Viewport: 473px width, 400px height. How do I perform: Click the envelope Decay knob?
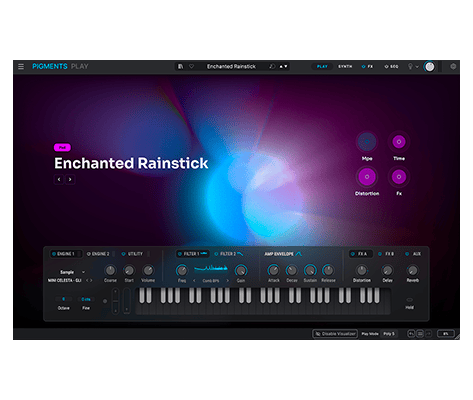pos(292,270)
